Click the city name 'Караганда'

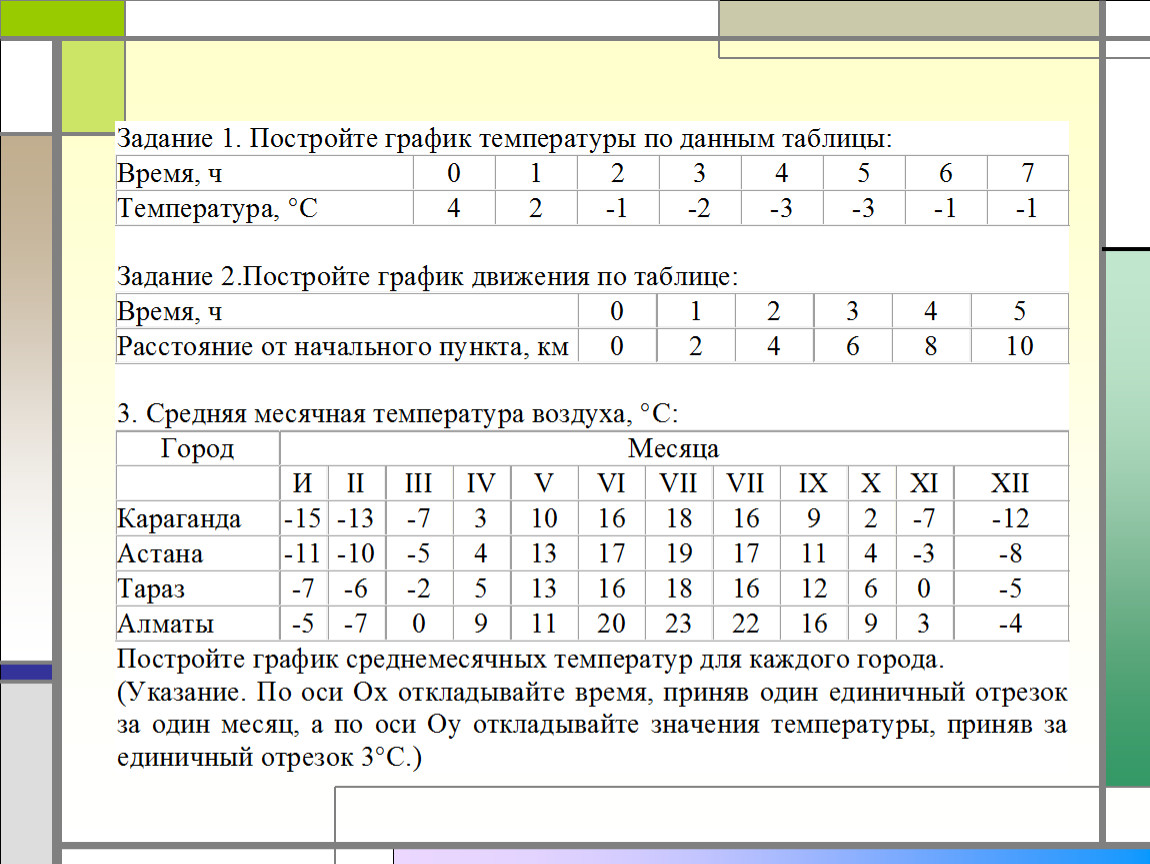[x=179, y=519]
